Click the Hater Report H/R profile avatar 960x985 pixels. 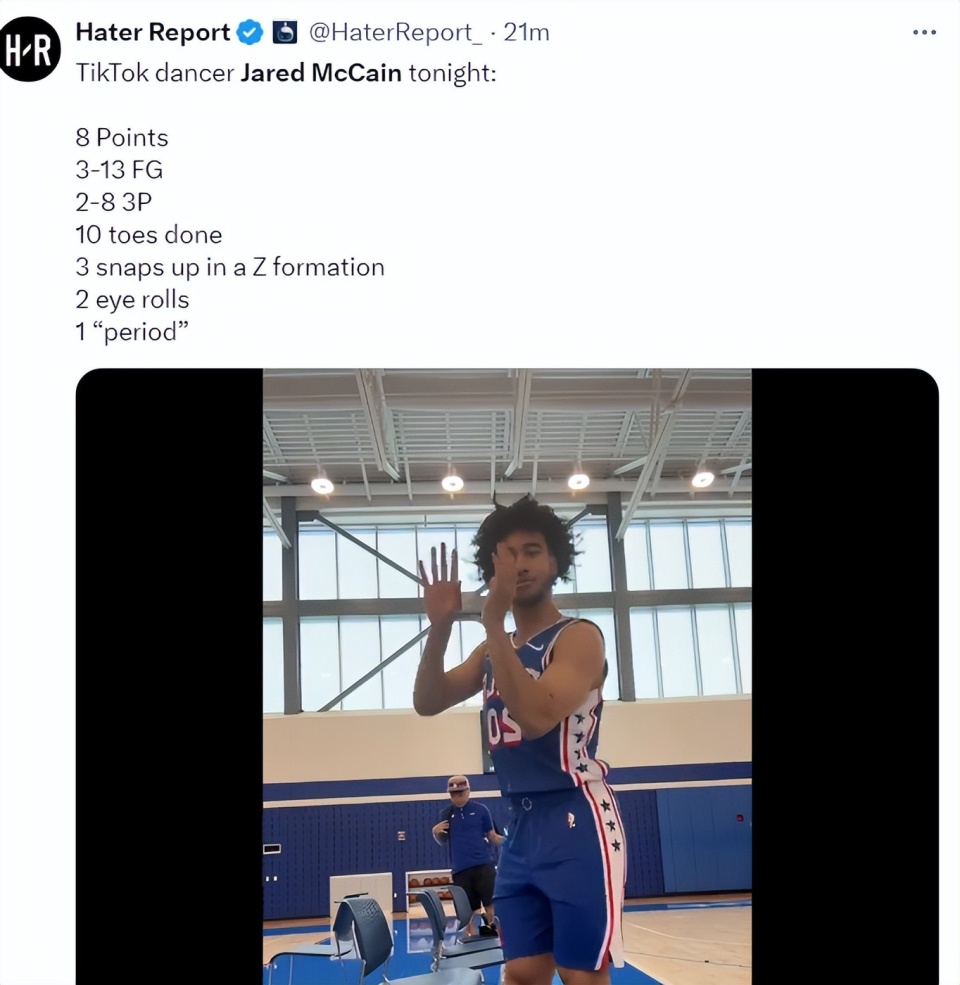pos(30,50)
